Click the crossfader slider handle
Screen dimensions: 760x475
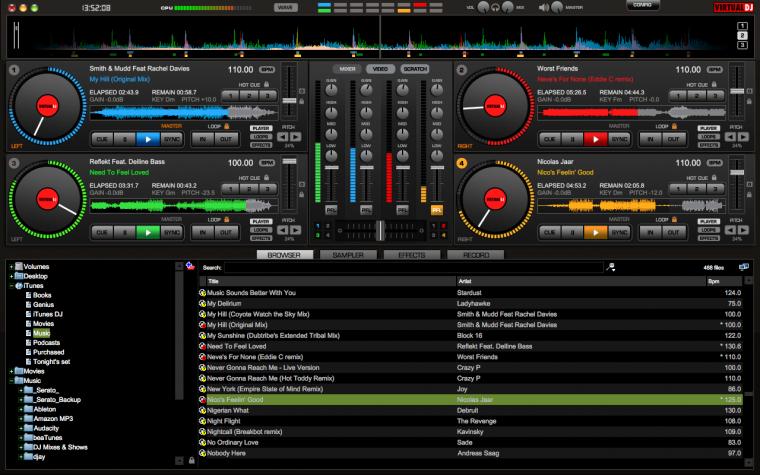(x=380, y=230)
